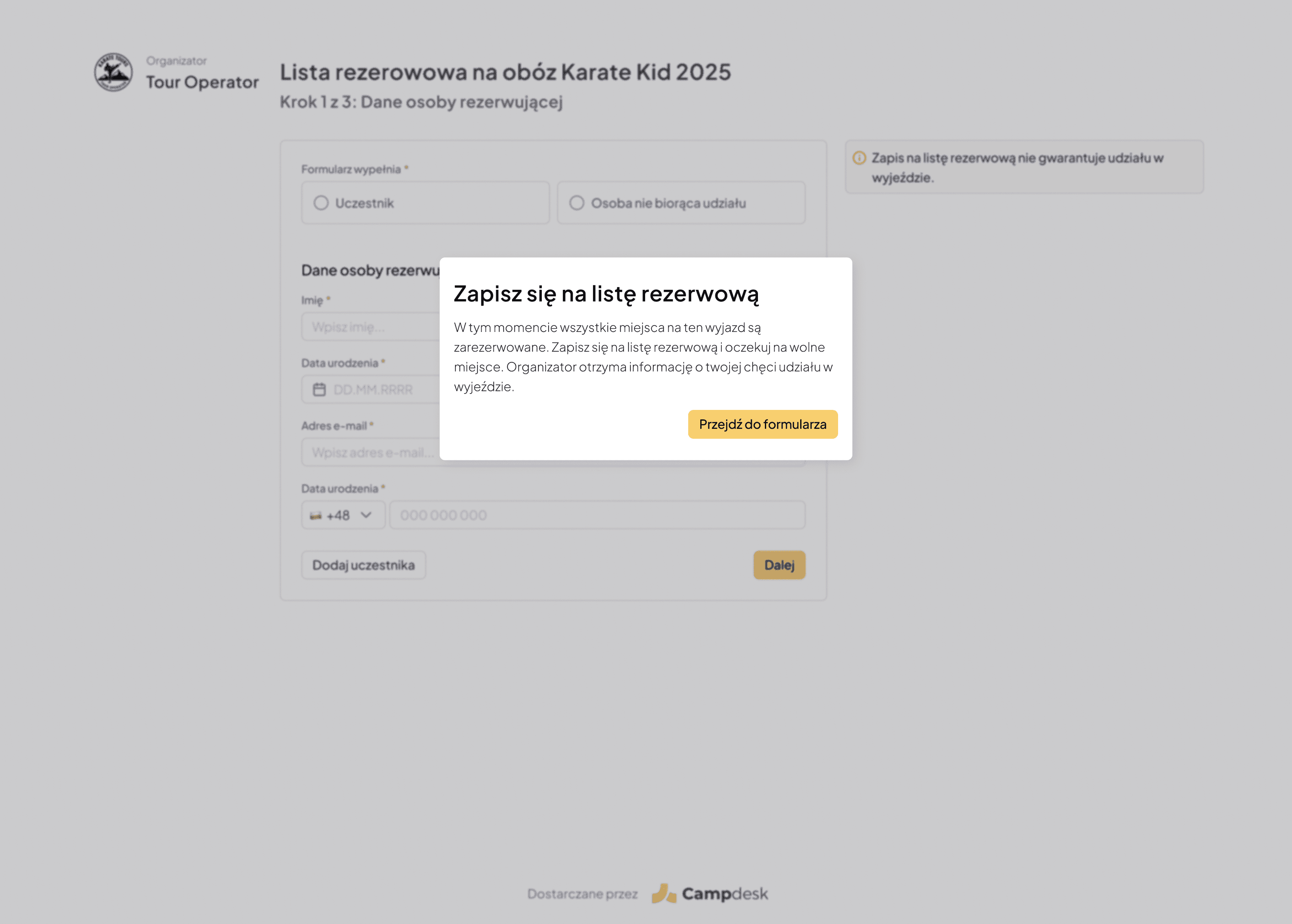Click the Dodaj uczestnika button
Viewport: 1292px width, 924px height.
(x=363, y=565)
